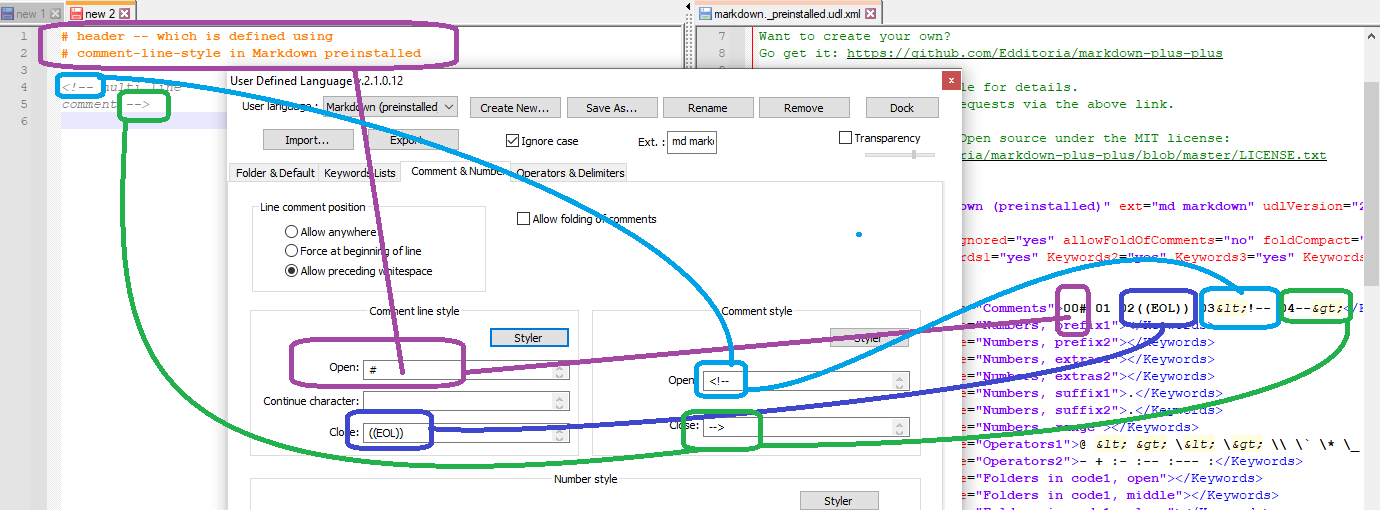The image size is (1380, 510).
Task: Click the Ext. input field
Action: click(x=692, y=141)
